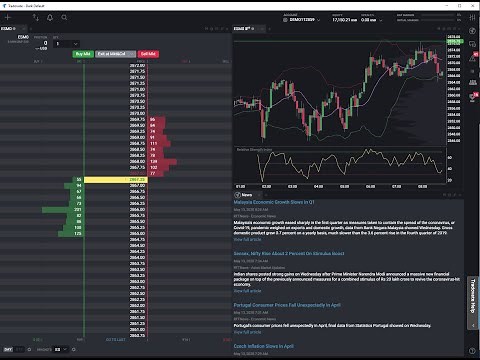480x360 pixels.
Task: Add a new tab next to ESM0 chart tab
Action: click(x=269, y=29)
